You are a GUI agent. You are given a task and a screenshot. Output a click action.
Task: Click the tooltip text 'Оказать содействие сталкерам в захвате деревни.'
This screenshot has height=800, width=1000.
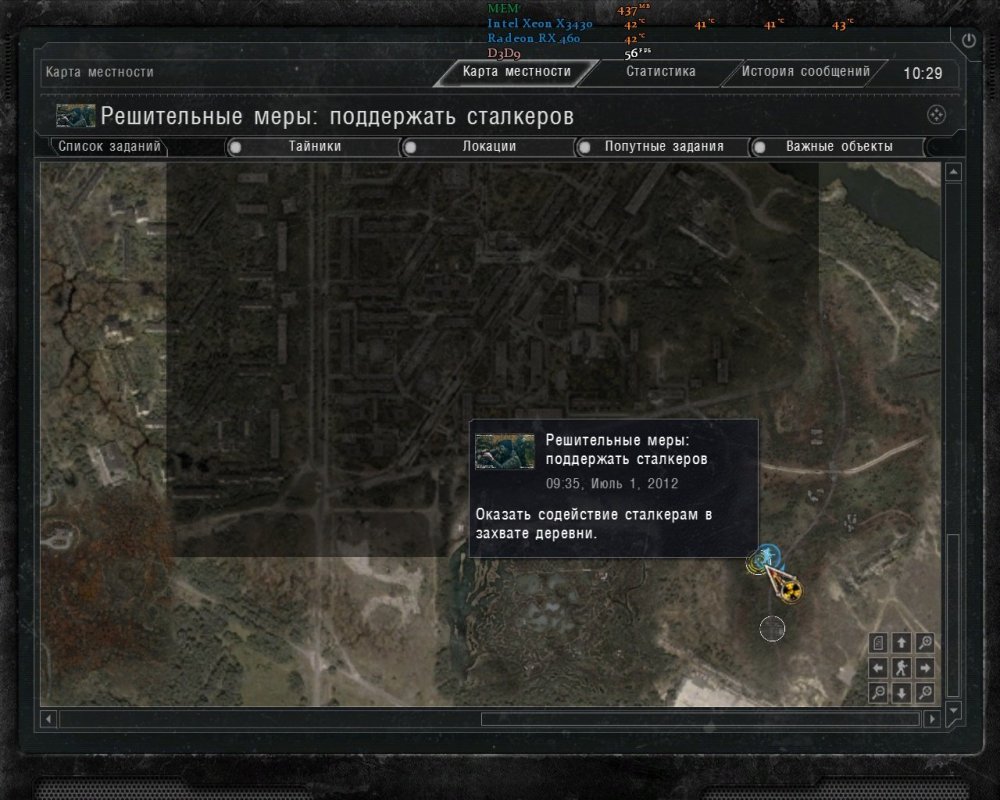pos(594,524)
